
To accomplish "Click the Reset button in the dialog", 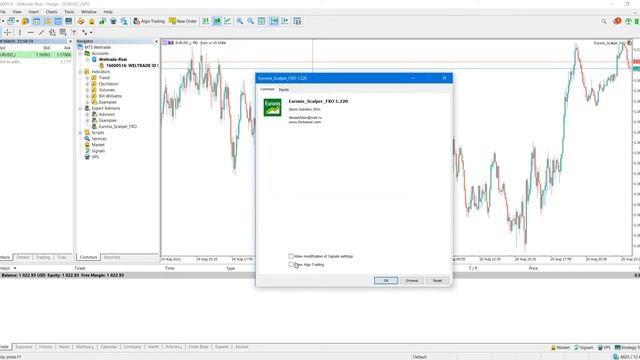I will point(437,280).
